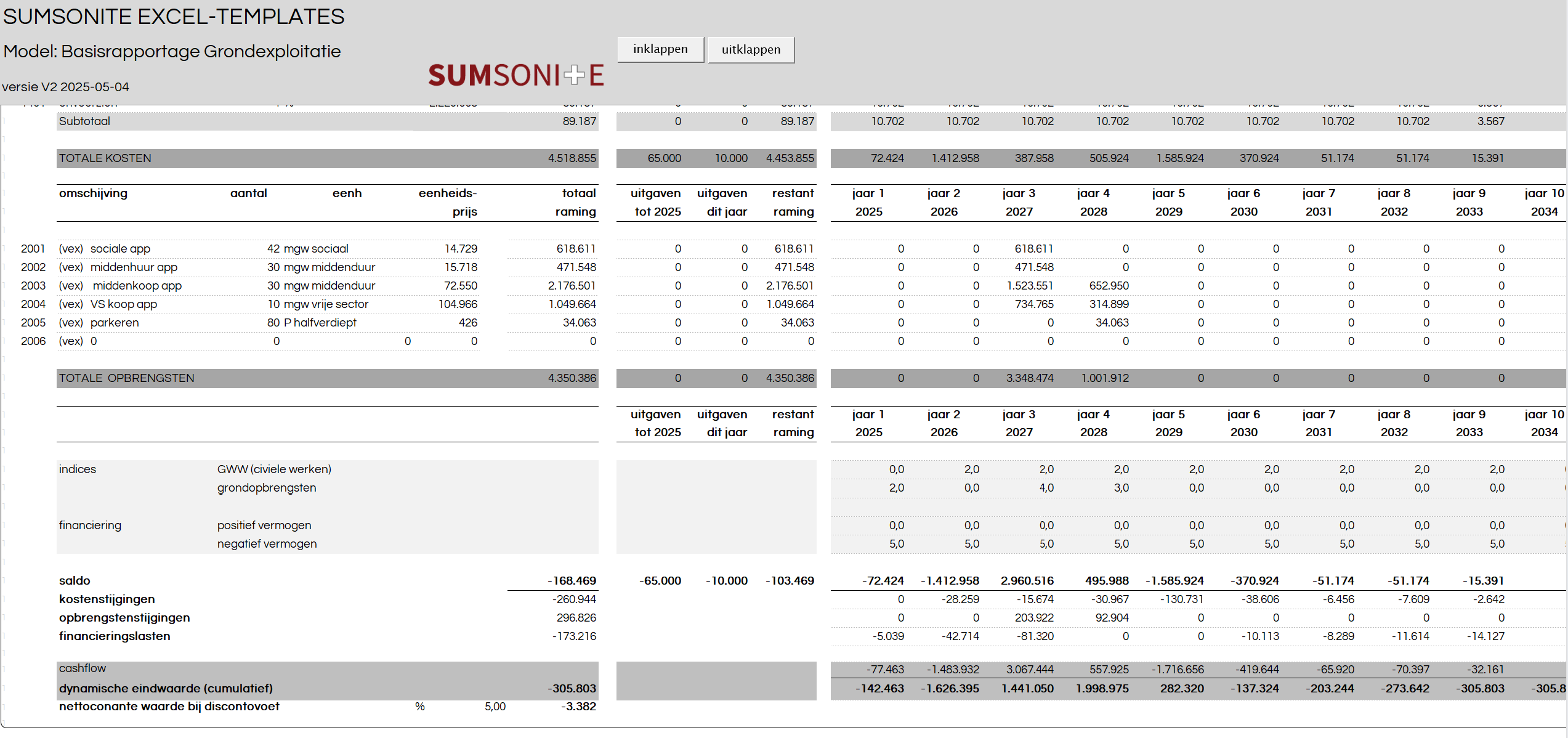This screenshot has width=1568, height=738.
Task: Click the negatief vermogen label
Action: (x=267, y=544)
